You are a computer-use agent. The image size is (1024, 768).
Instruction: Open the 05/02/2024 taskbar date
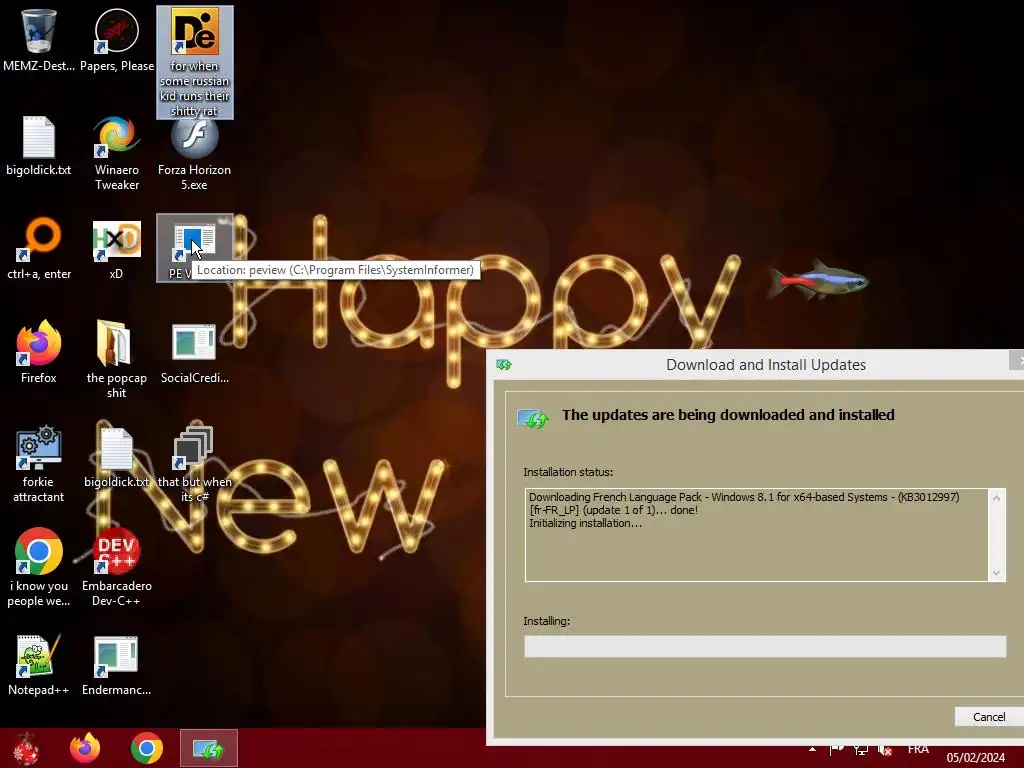click(x=976, y=758)
